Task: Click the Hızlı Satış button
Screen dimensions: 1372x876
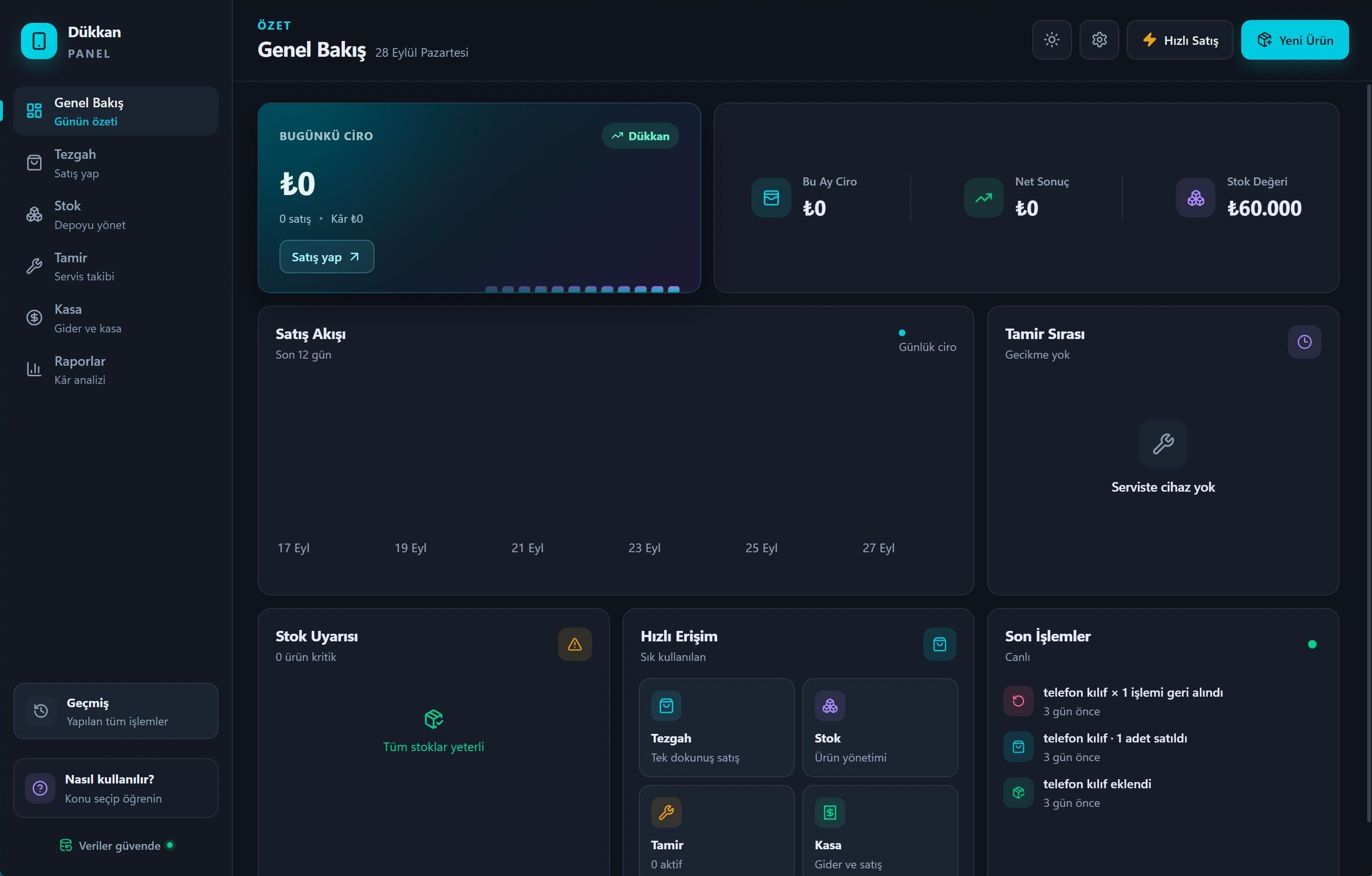Action: pos(1179,40)
